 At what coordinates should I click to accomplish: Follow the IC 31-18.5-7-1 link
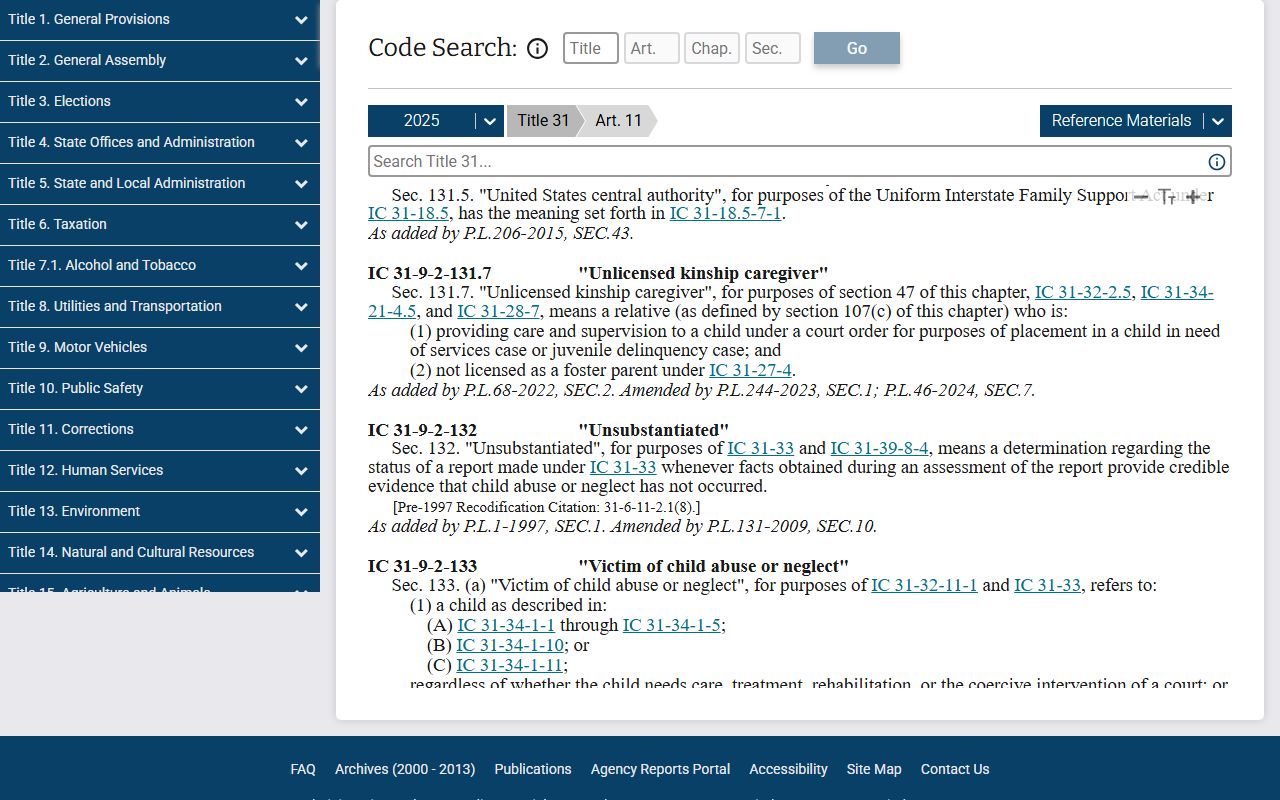(x=725, y=214)
